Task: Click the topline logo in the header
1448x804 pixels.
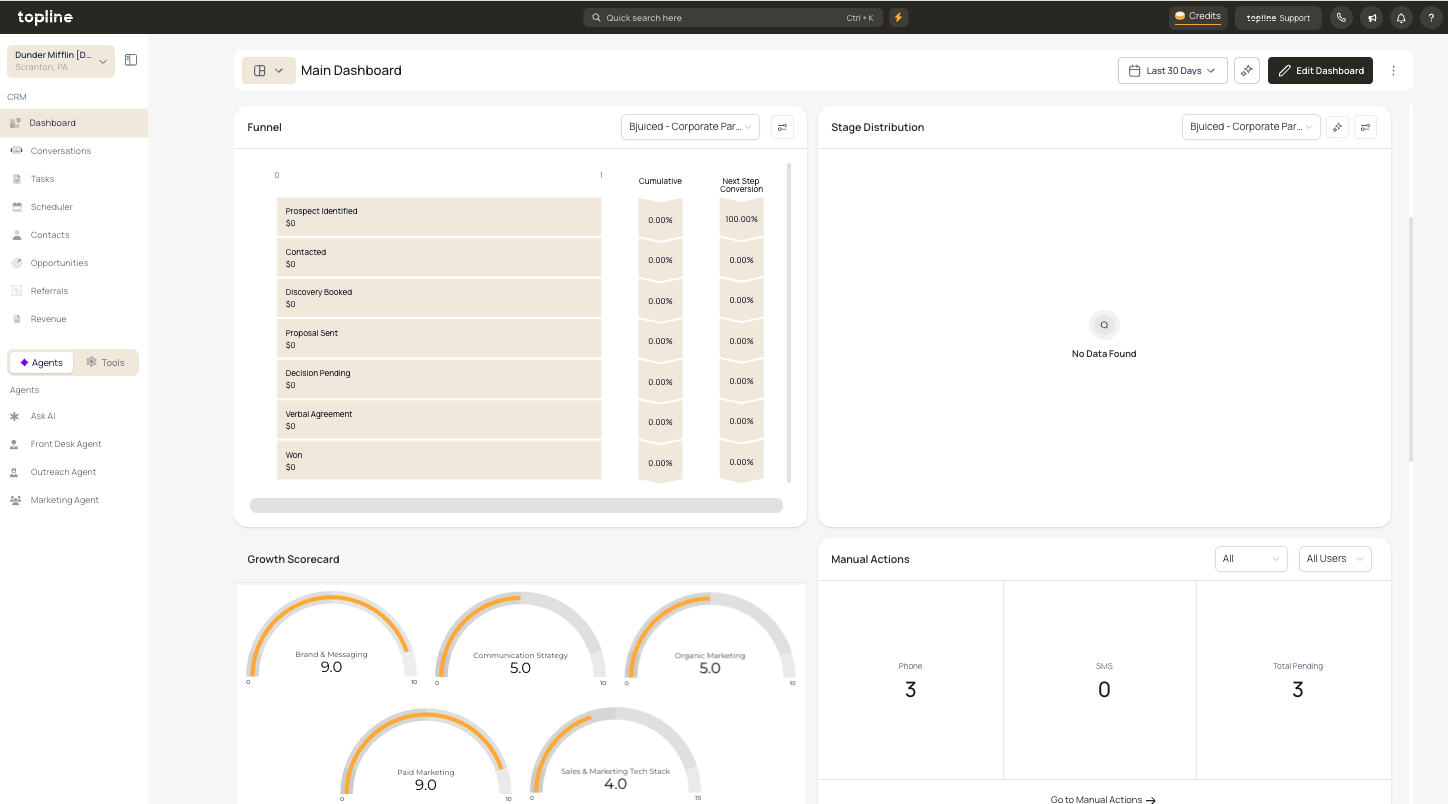Action: [45, 17]
